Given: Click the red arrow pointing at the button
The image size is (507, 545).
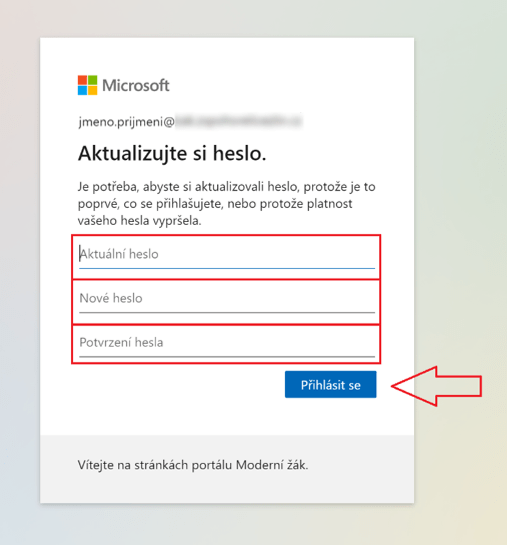Looking at the screenshot, I should 436,386.
